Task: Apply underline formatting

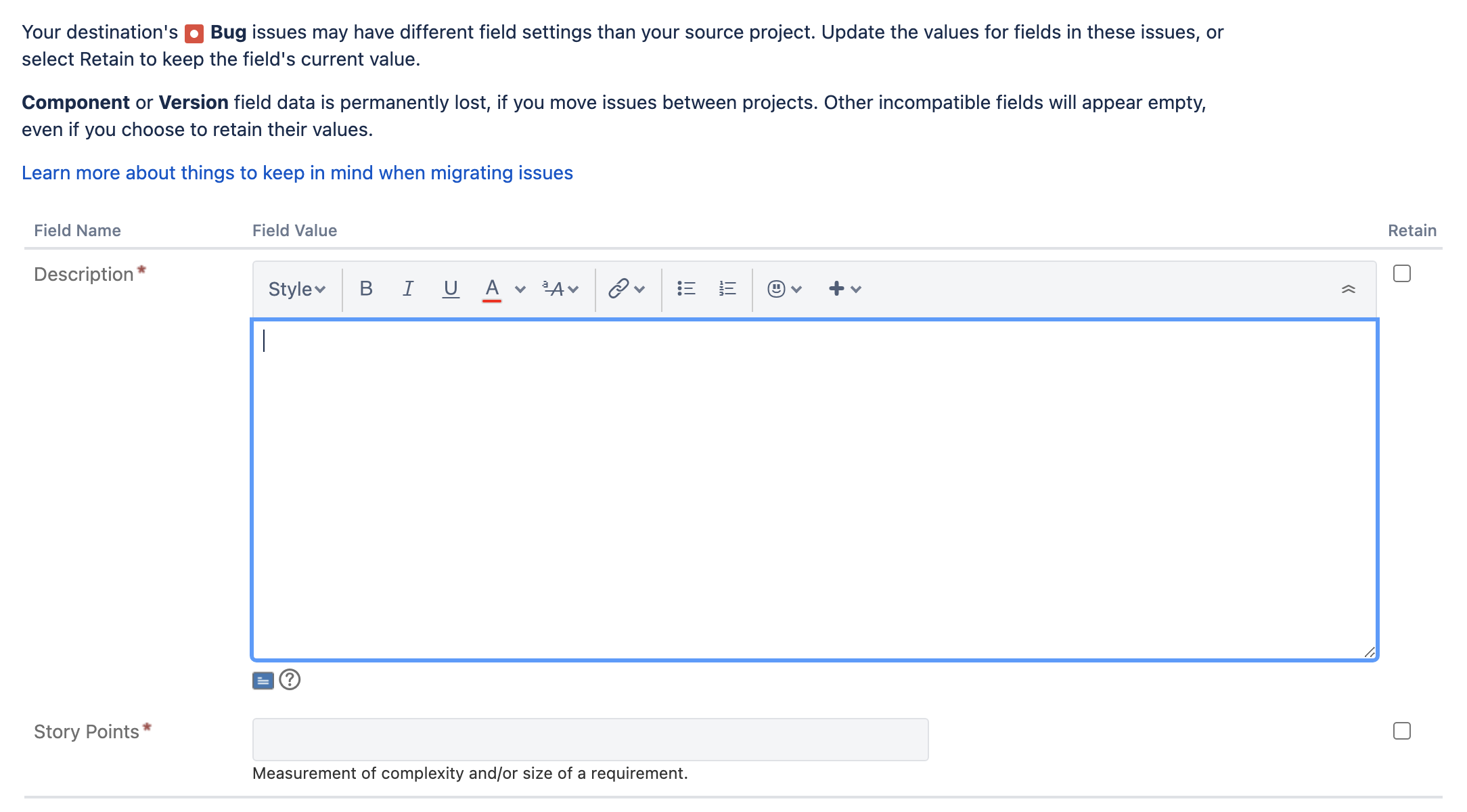Action: tap(451, 289)
